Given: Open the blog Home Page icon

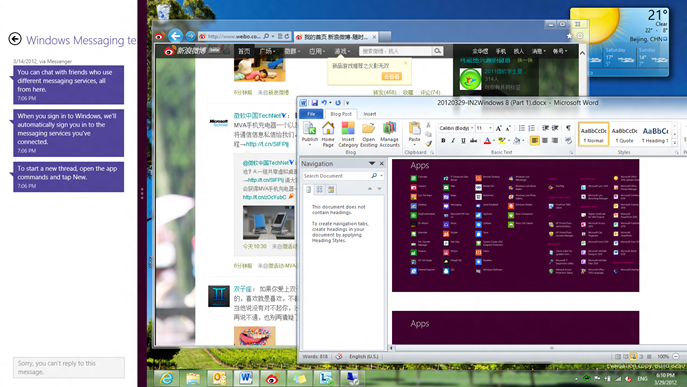Looking at the screenshot, I should 328,134.
